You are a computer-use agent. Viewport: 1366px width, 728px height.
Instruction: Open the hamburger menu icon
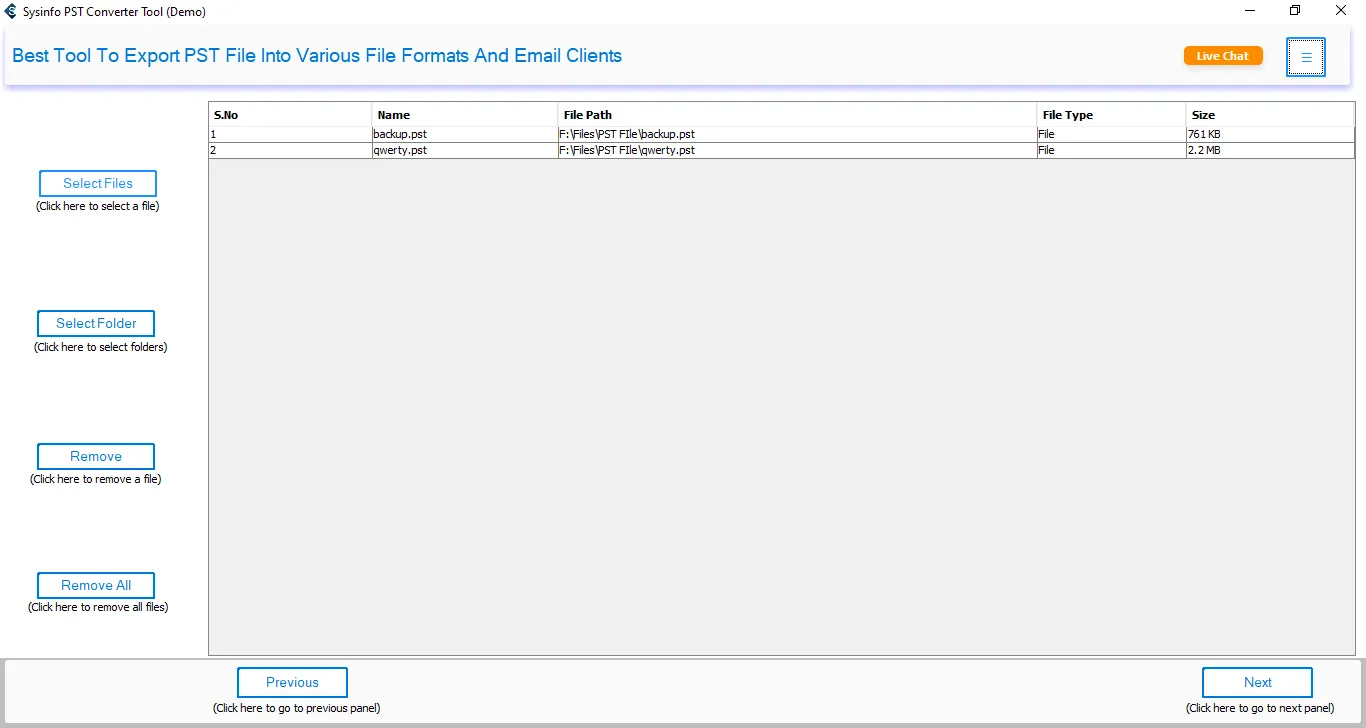[x=1306, y=57]
